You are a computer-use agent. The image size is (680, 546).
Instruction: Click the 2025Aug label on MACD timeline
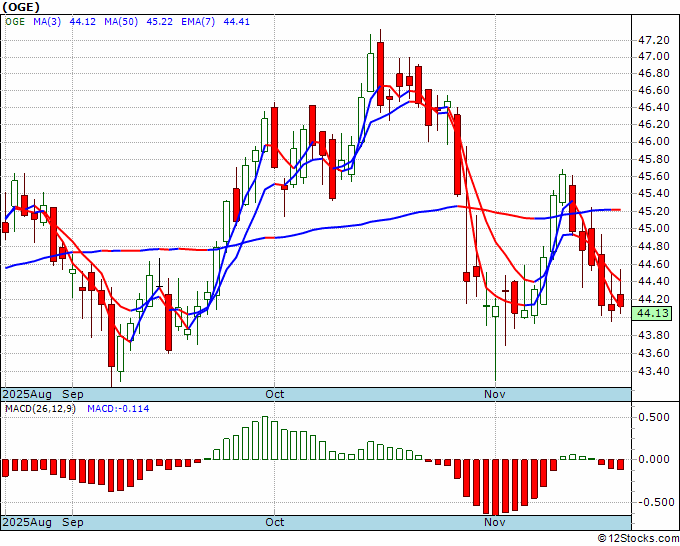(27, 522)
